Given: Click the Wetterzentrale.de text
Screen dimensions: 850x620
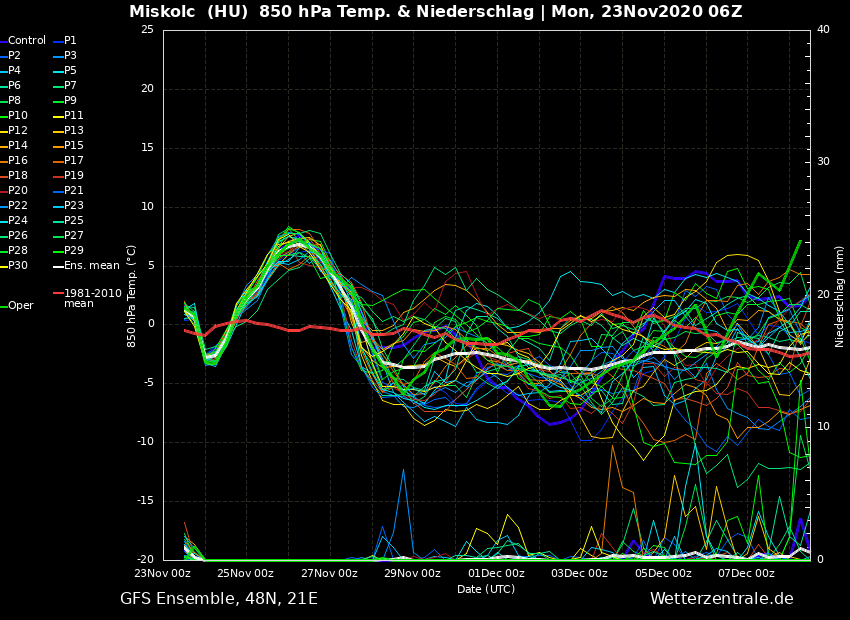Looking at the screenshot, I should tap(721, 599).
